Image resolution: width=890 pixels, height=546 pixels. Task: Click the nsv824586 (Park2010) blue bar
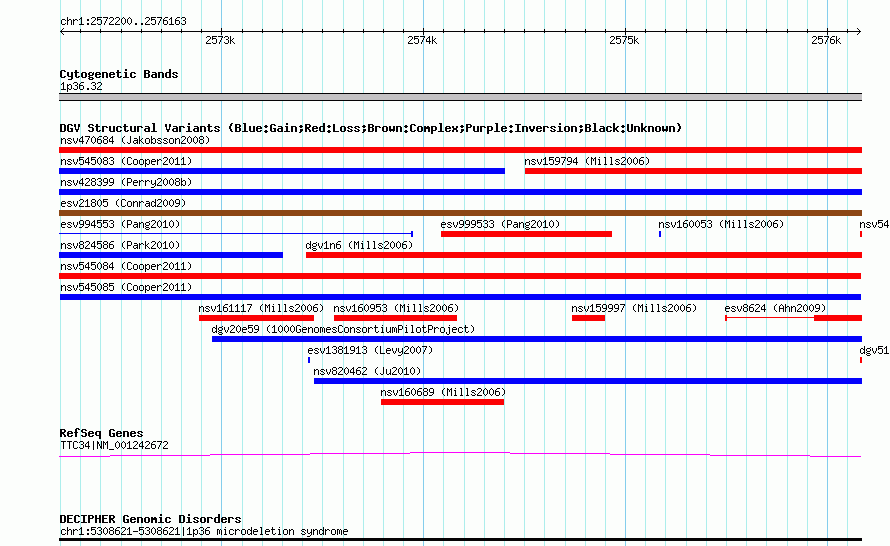click(x=171, y=255)
